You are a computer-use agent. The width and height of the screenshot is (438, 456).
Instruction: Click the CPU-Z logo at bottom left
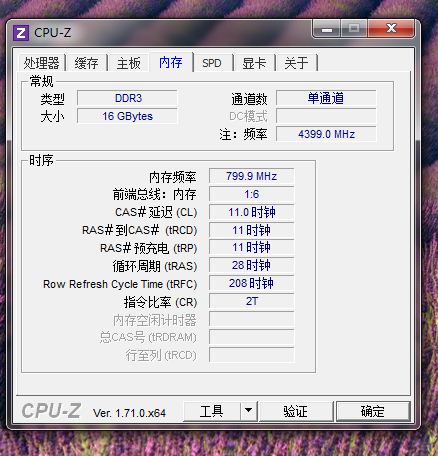tap(51, 411)
